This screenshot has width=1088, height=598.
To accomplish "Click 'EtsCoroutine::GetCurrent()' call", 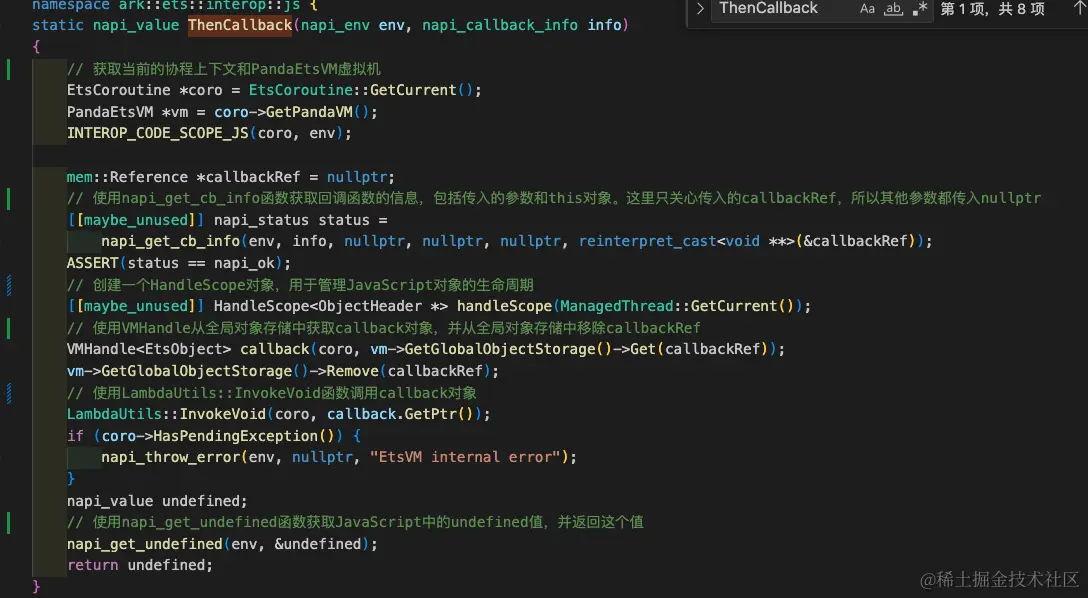I will (x=360, y=90).
